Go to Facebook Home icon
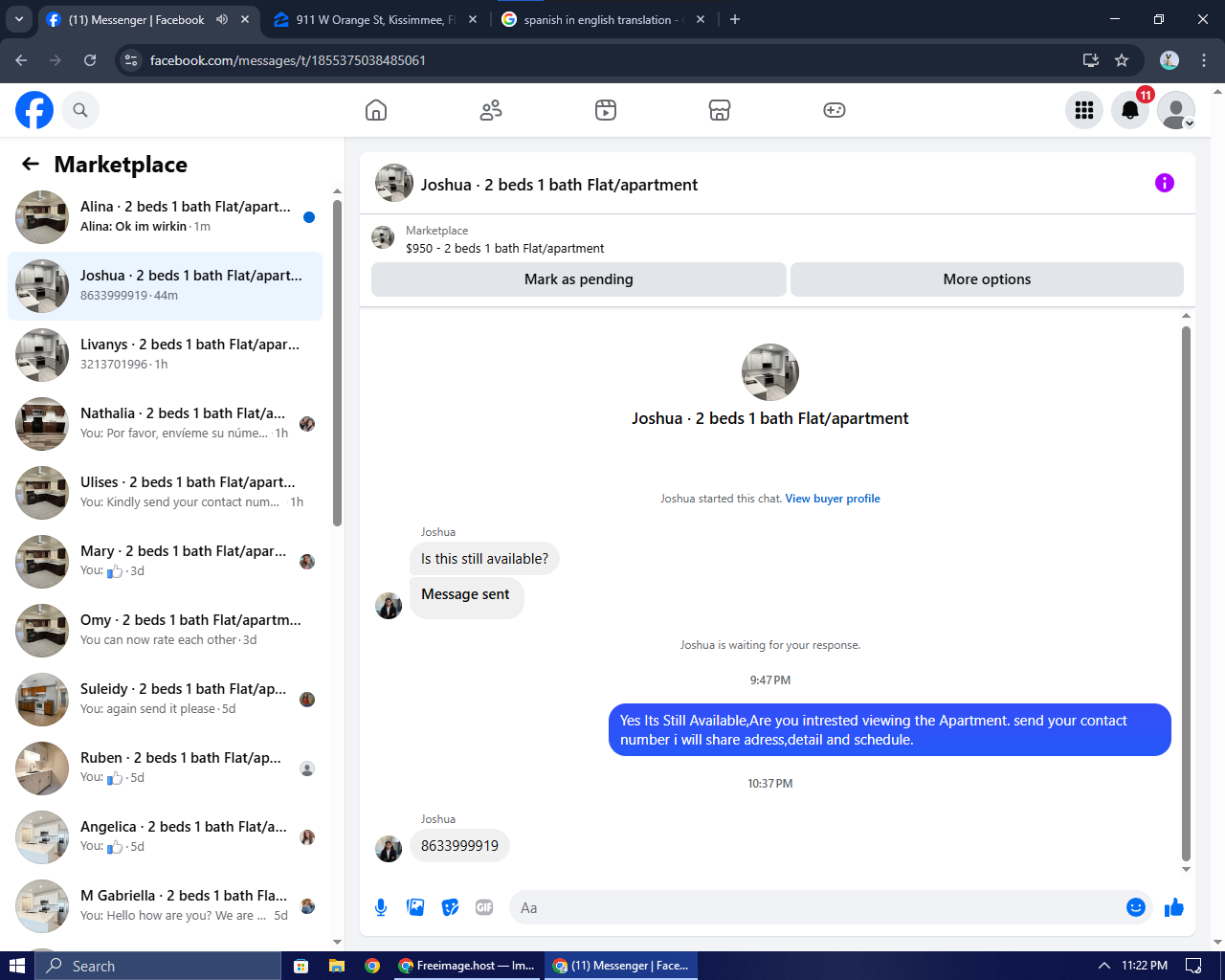Screen dimensions: 1225x980 click(376, 110)
